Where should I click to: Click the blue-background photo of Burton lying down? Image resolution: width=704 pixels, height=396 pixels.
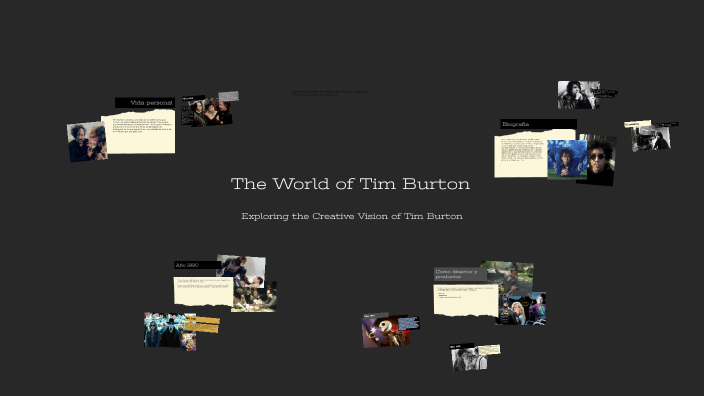point(567,159)
